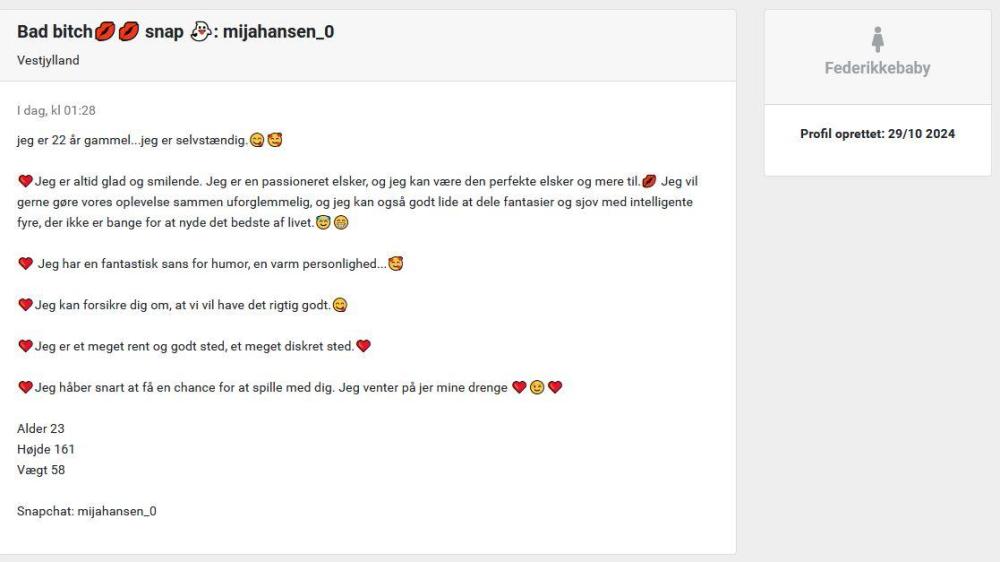Viewport: 1000px width, 562px height.
Task: Click the 'Højde 161' line
Action: click(x=46, y=449)
